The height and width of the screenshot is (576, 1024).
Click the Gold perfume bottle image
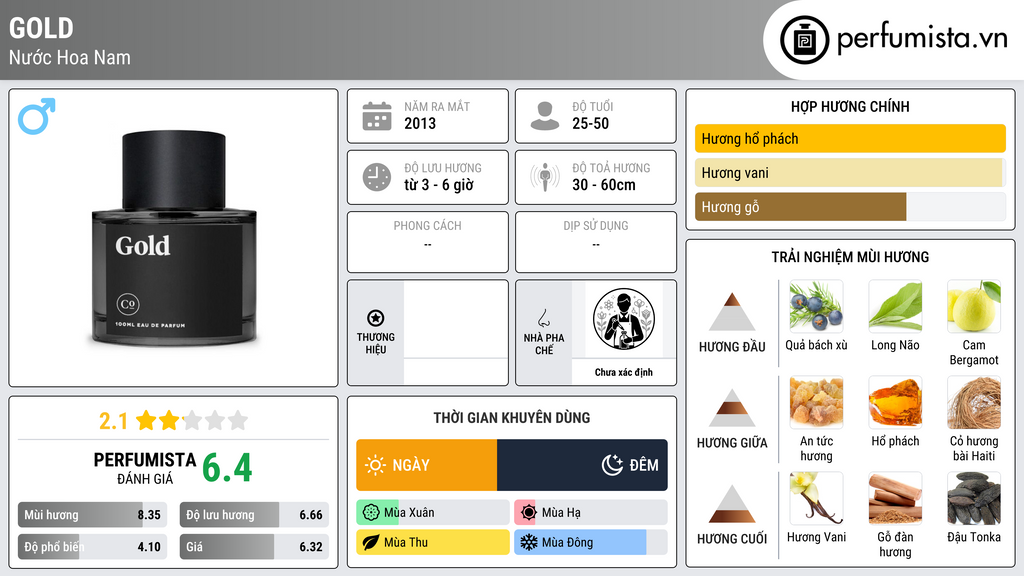174,238
